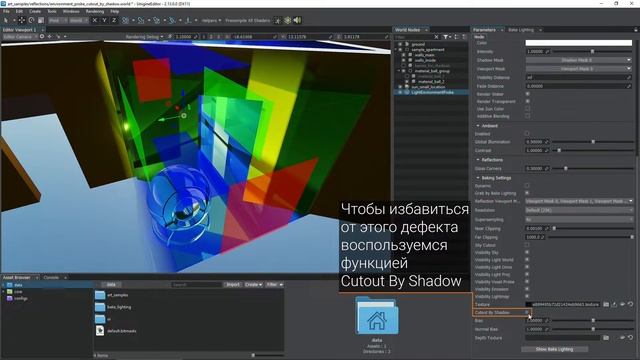Toggle Visibility Sky checkbox

pyautogui.click(x=527, y=252)
